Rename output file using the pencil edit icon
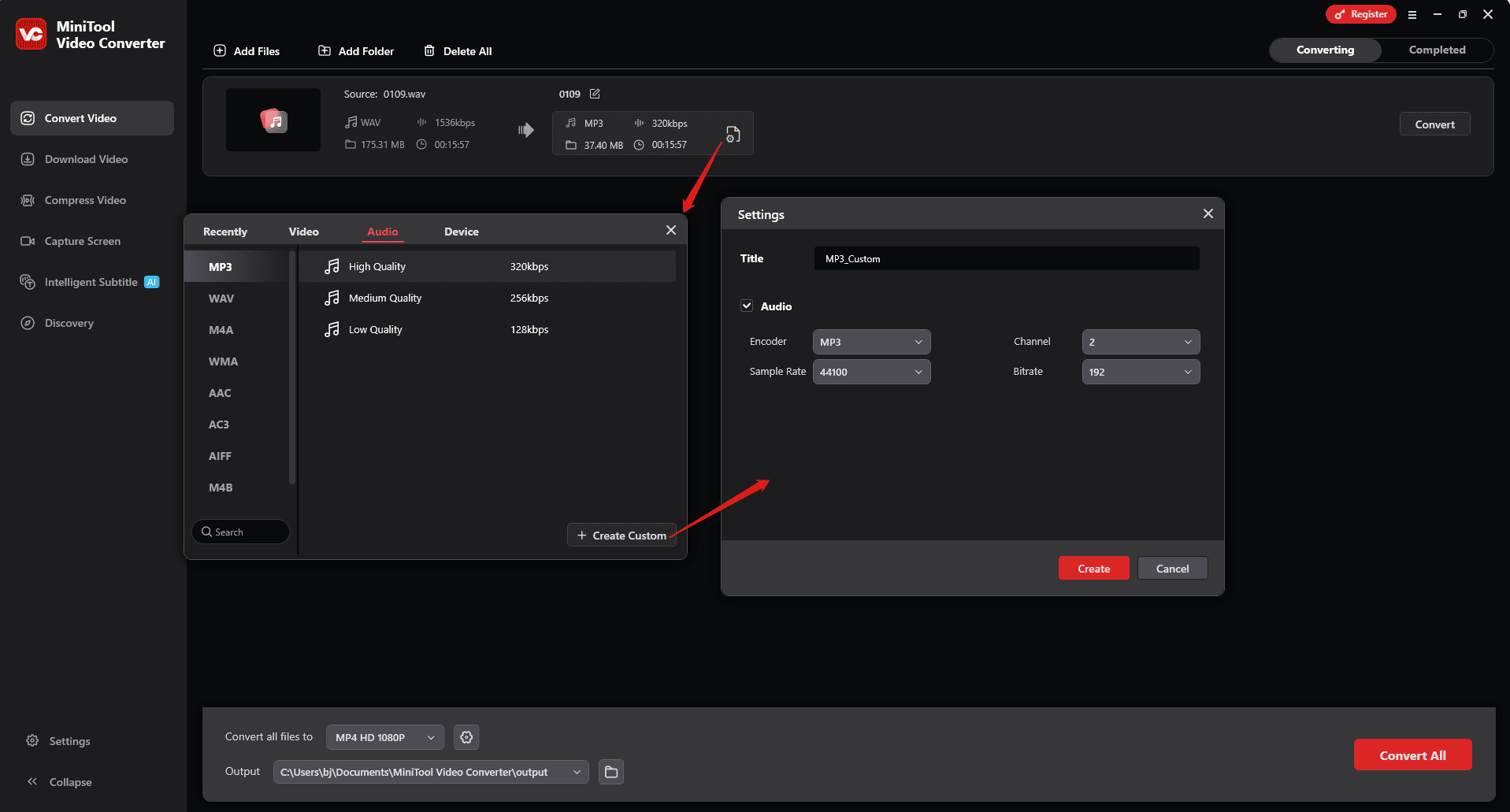 click(595, 94)
